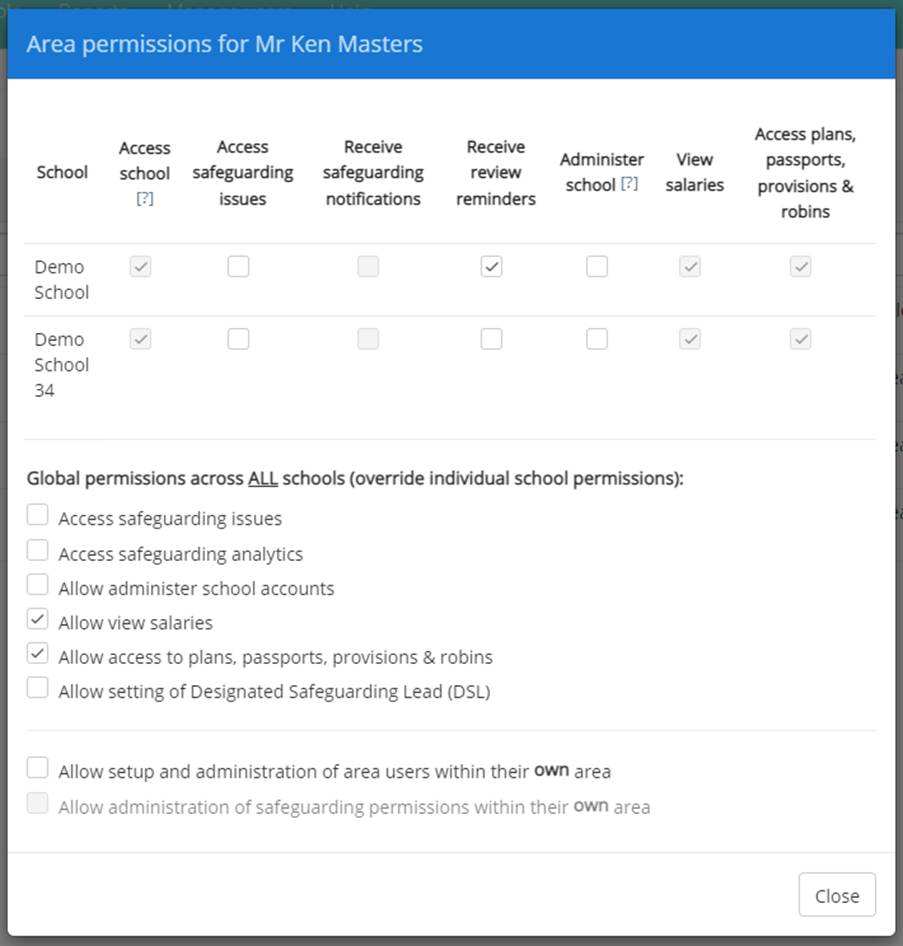Enable Access safeguarding issues for Demo School
Viewport: 903px width, 946px height.
click(238, 266)
